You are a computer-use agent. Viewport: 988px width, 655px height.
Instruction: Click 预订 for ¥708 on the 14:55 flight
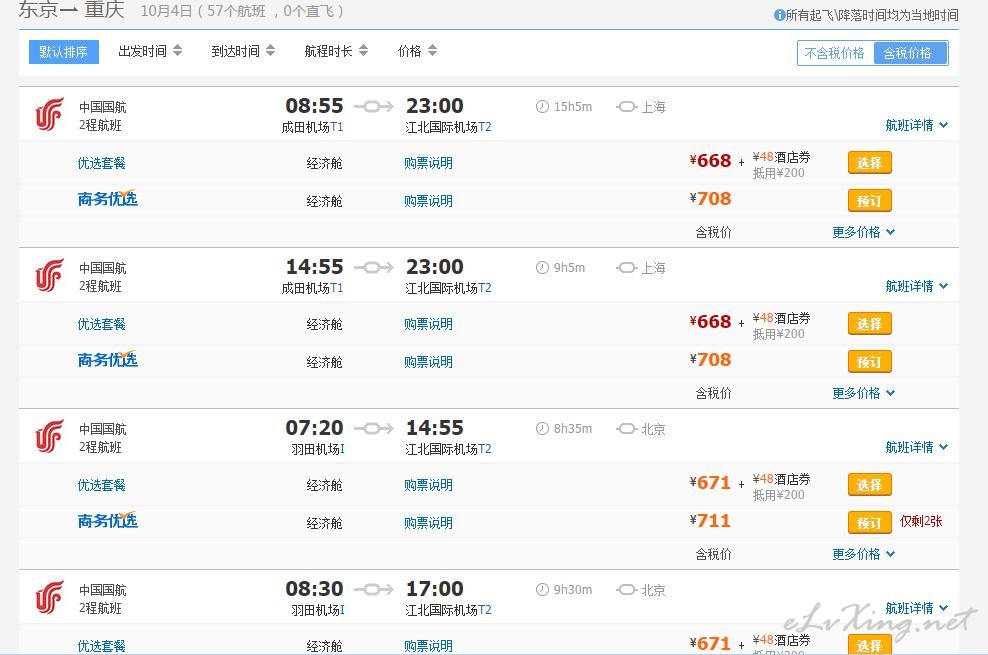click(870, 362)
